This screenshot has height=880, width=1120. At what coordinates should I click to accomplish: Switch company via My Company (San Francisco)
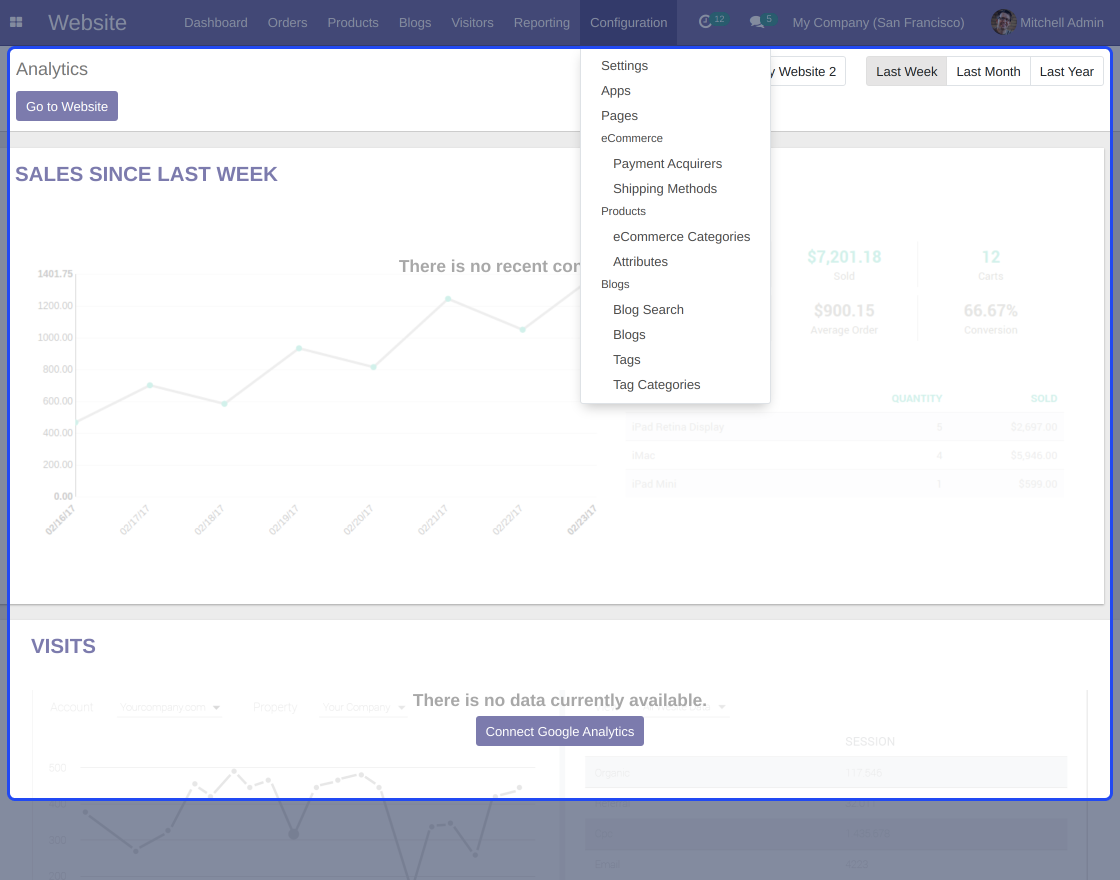[x=878, y=22]
